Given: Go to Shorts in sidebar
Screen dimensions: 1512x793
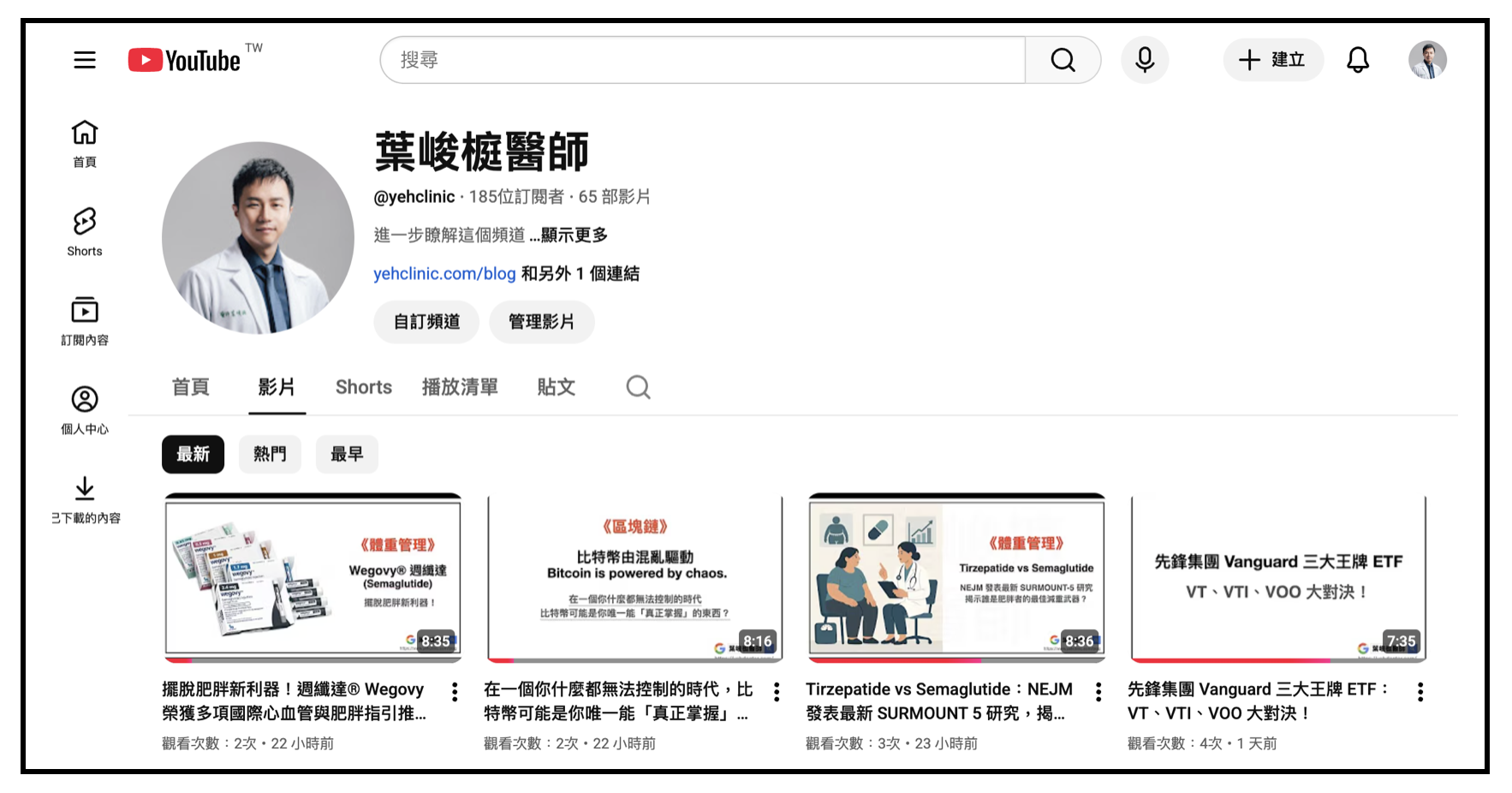Looking at the screenshot, I should coord(85,231).
